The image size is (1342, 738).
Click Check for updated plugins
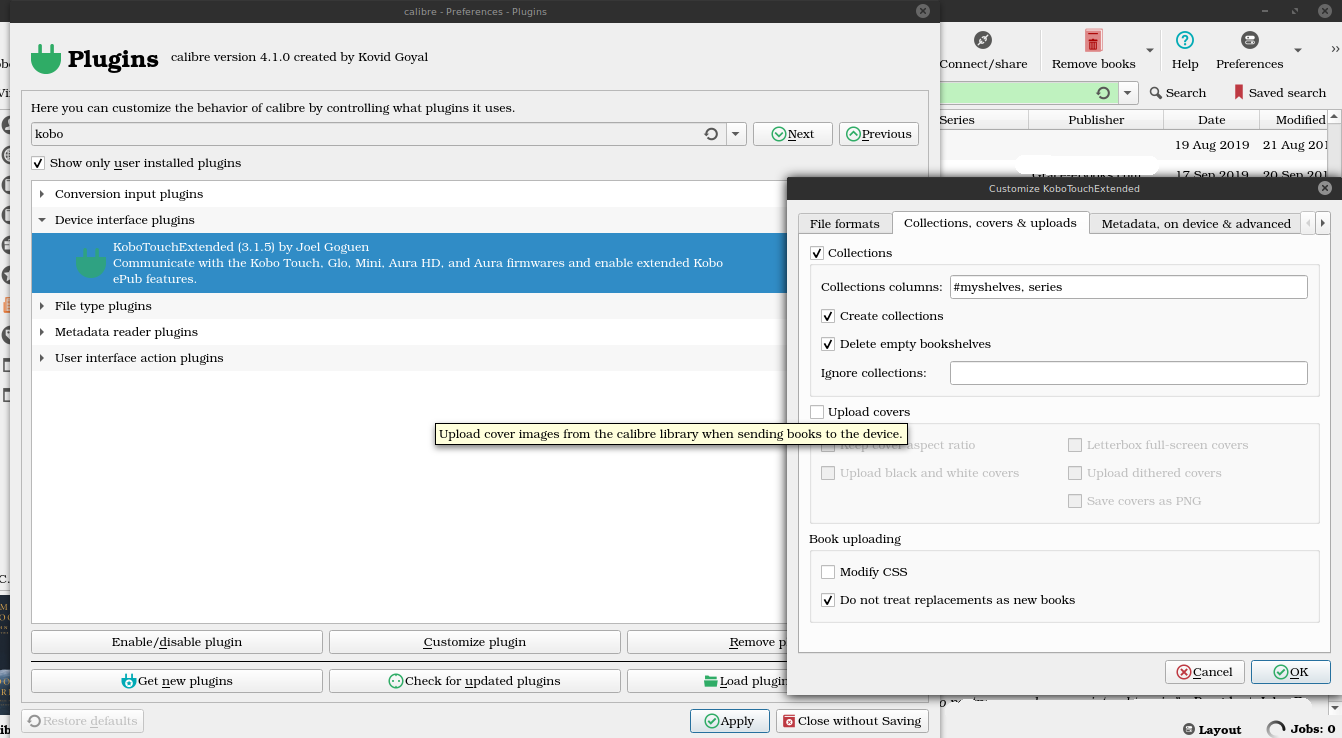pyautogui.click(x=475, y=681)
